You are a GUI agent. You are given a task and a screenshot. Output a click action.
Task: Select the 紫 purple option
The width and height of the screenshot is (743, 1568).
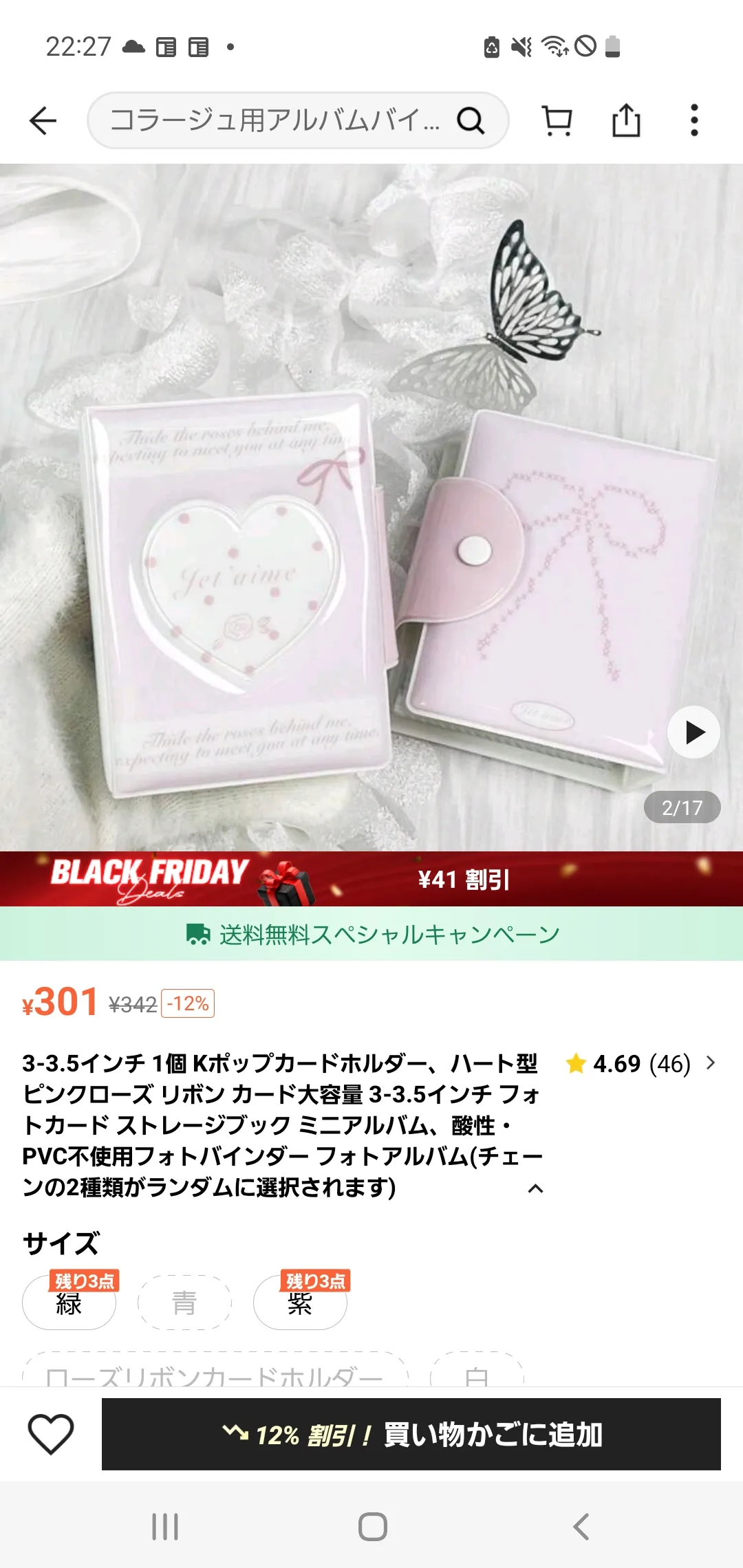coord(300,1302)
